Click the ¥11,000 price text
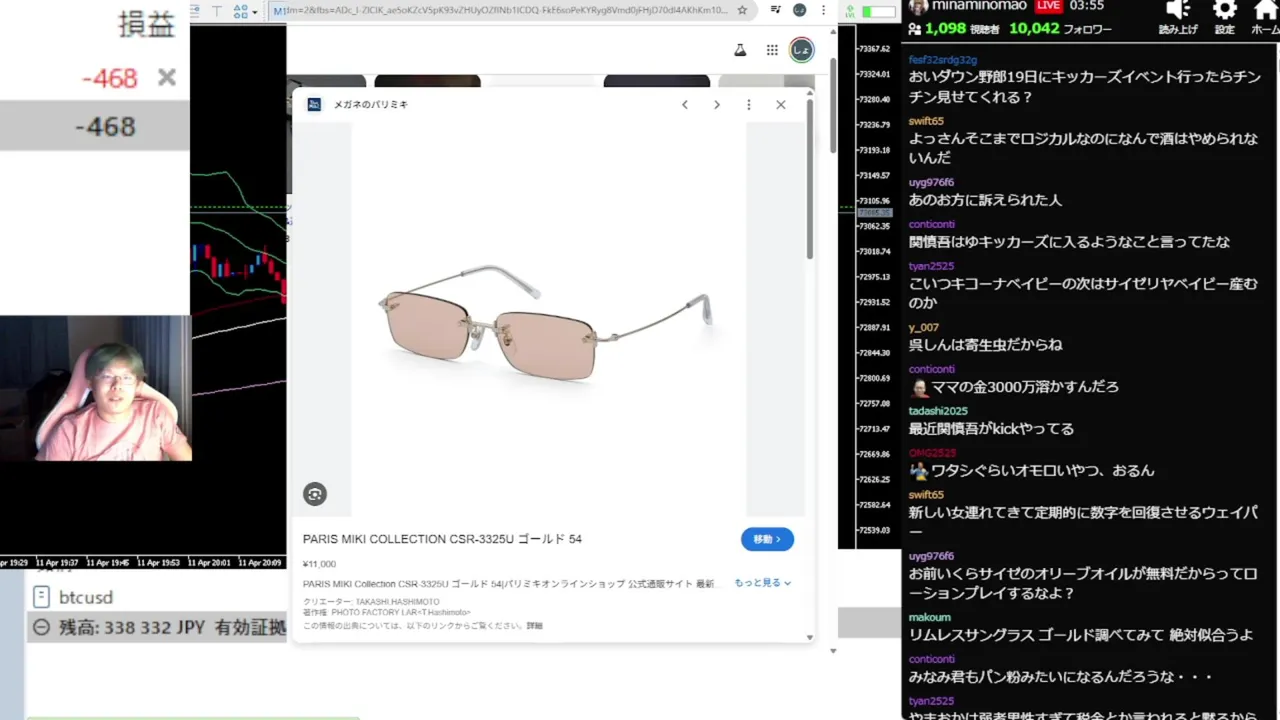The width and height of the screenshot is (1280, 720). click(x=319, y=564)
